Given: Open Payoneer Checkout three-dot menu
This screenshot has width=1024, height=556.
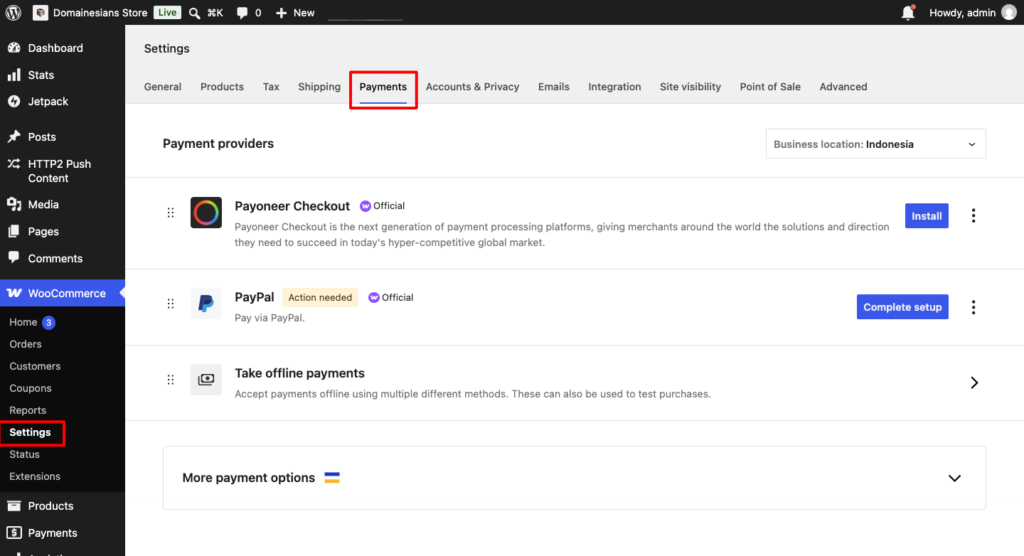Looking at the screenshot, I should click(973, 216).
